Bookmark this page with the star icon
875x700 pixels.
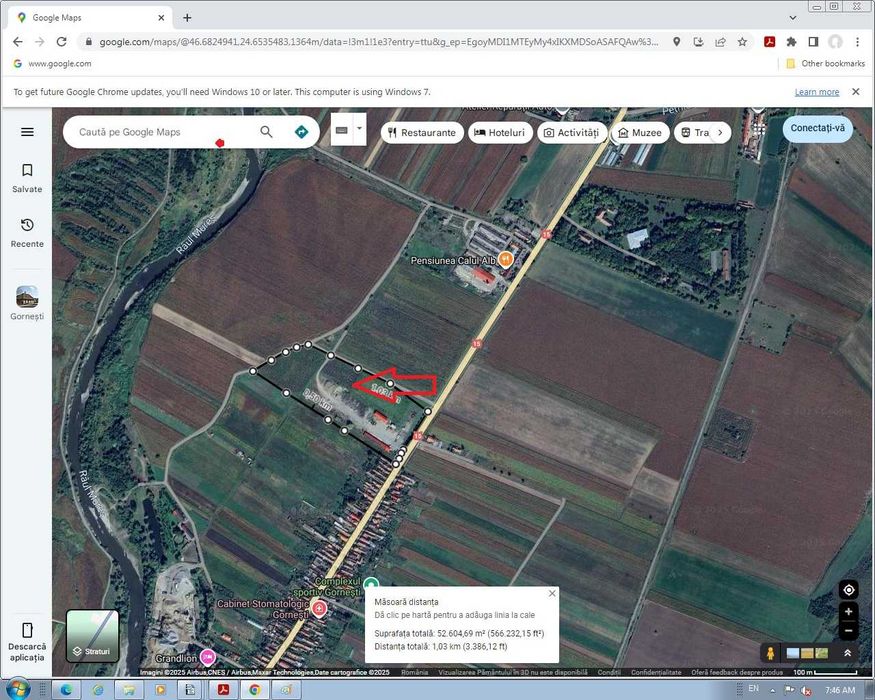(x=742, y=42)
